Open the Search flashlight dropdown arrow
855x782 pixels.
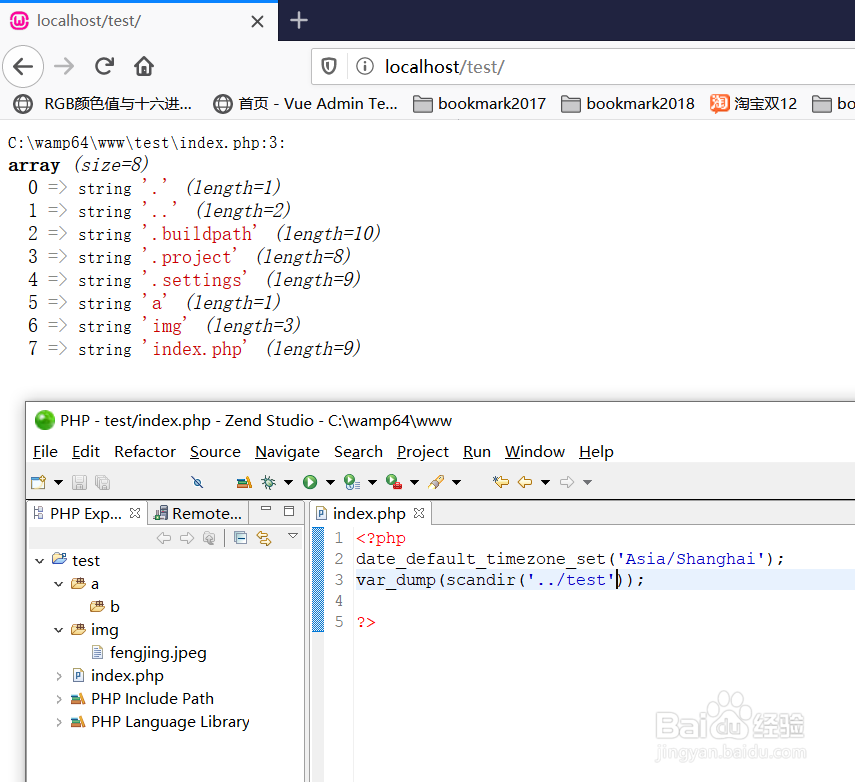click(457, 482)
